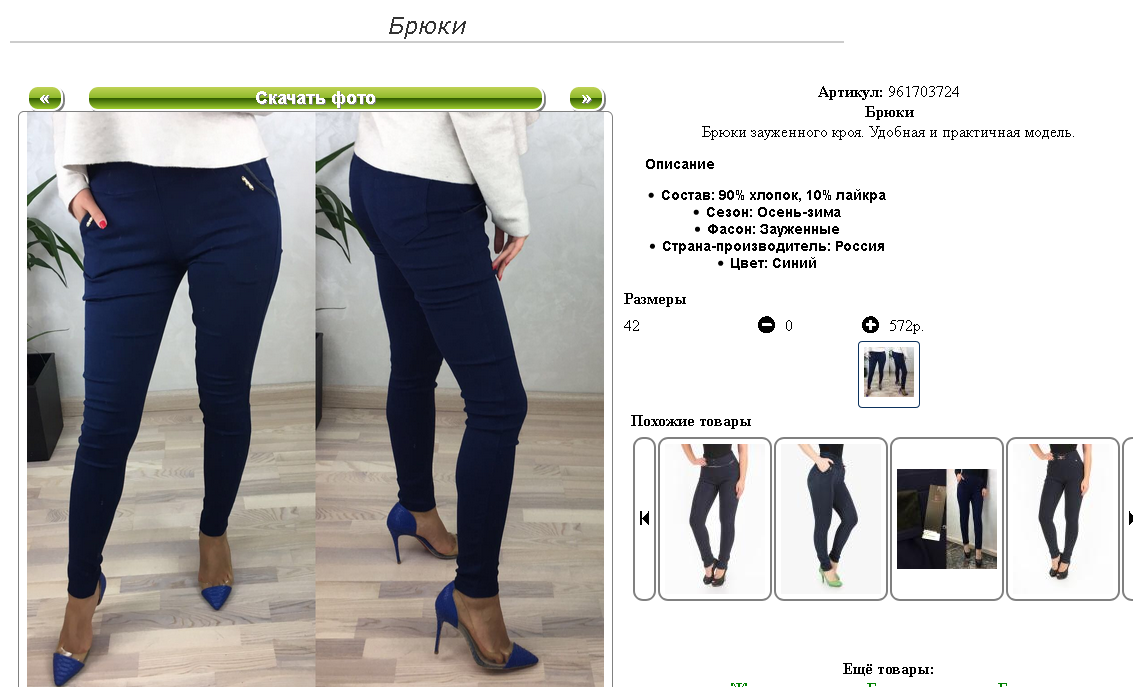The width and height of the screenshot is (1133, 687).
Task: Click the Похожие товары heading
Action: tap(691, 421)
